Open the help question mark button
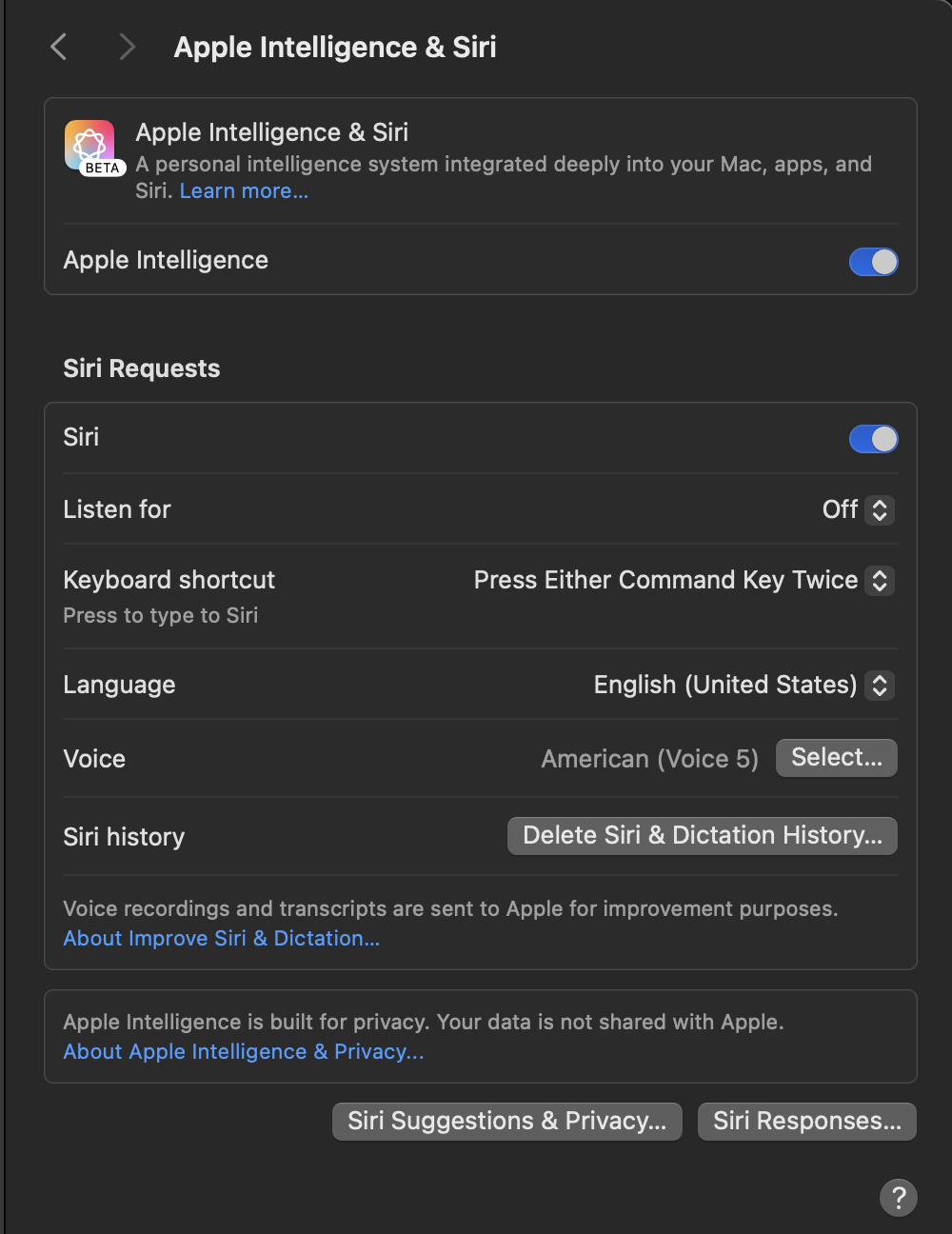The height and width of the screenshot is (1234, 952). [898, 1197]
